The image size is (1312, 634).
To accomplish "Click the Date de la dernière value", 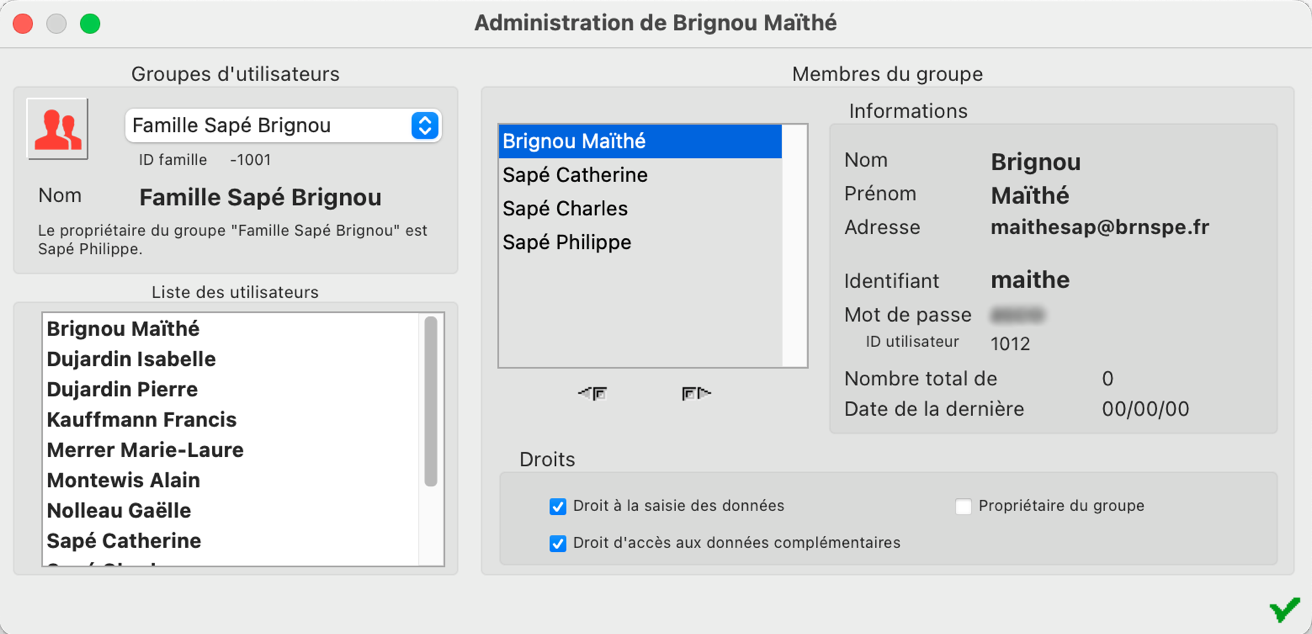I will (x=1145, y=409).
